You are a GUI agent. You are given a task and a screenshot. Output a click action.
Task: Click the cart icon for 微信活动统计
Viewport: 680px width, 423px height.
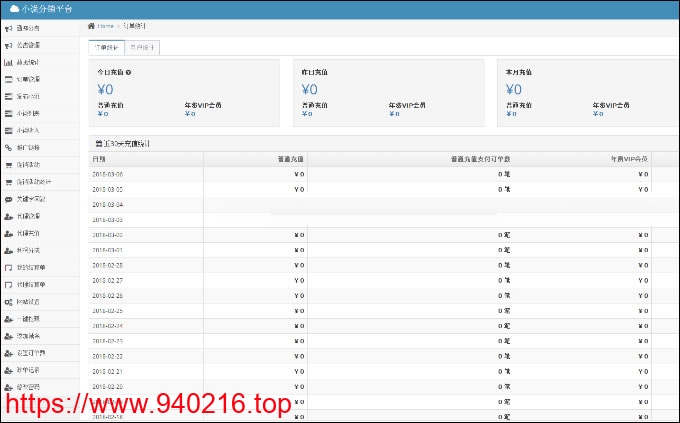click(8, 182)
